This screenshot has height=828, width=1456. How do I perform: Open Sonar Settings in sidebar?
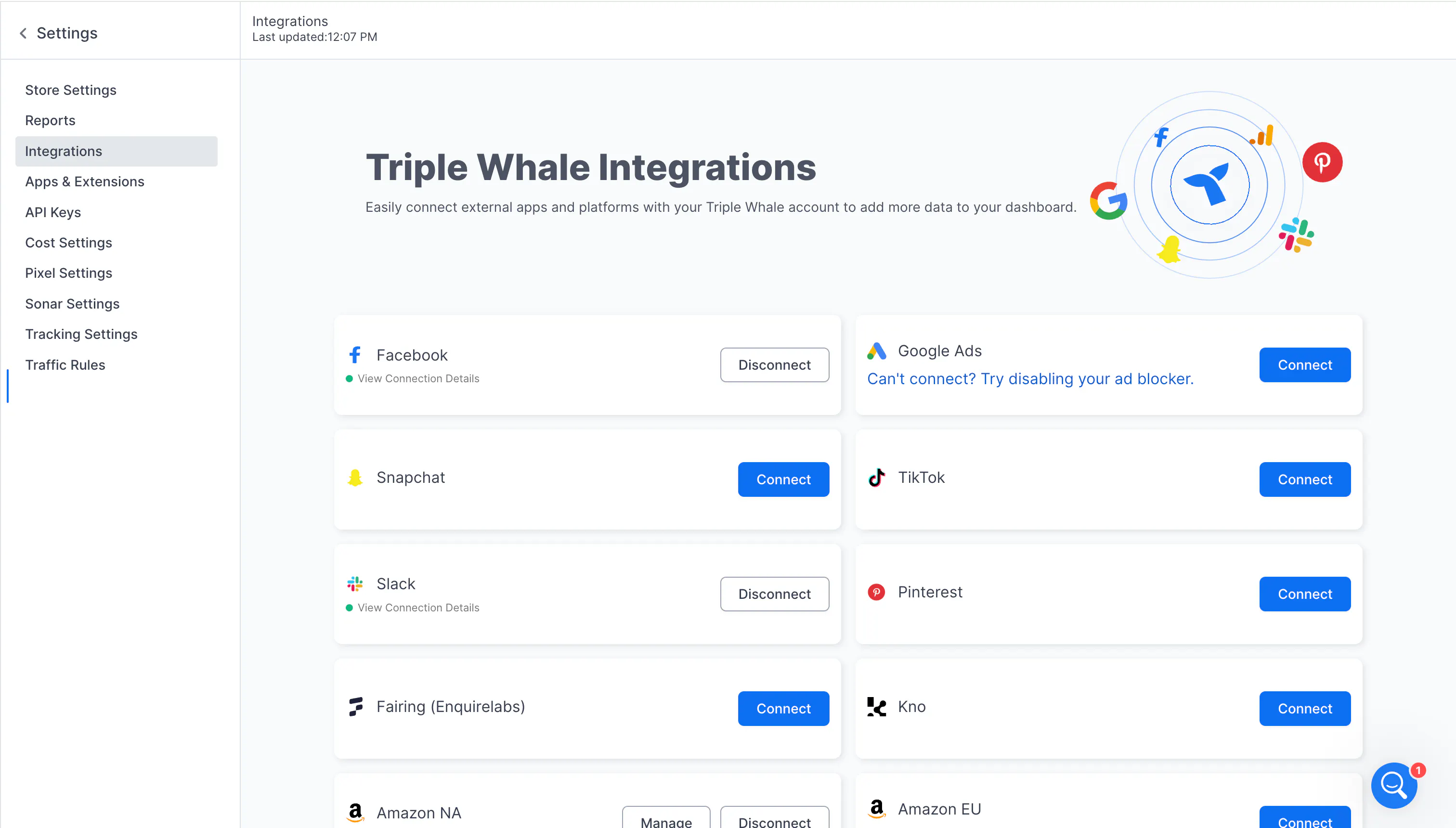72,304
